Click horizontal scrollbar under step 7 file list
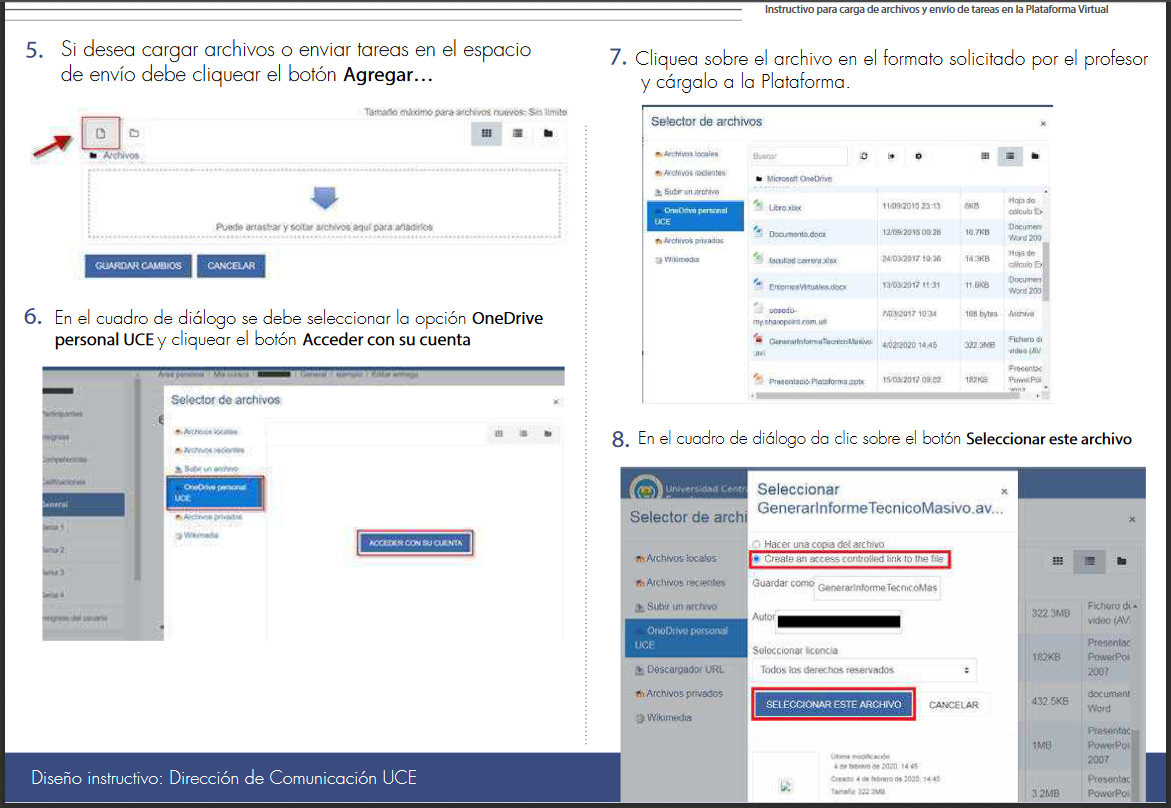 tap(885, 396)
